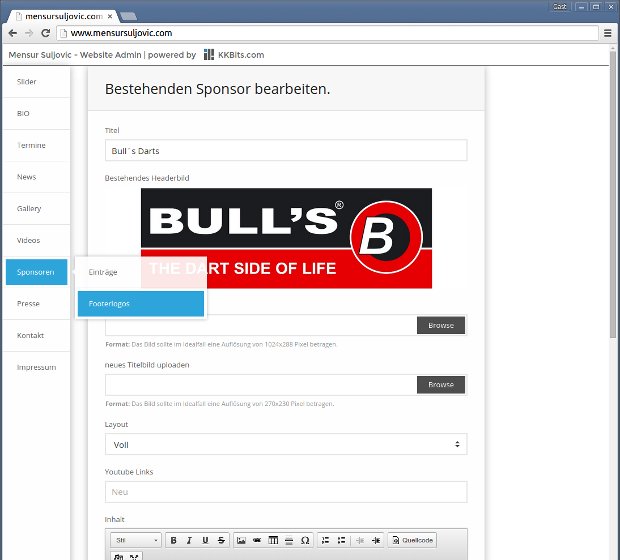Click the find/replace binoculars icon
Image resolution: width=620 pixels, height=560 pixels.
[x=118, y=556]
